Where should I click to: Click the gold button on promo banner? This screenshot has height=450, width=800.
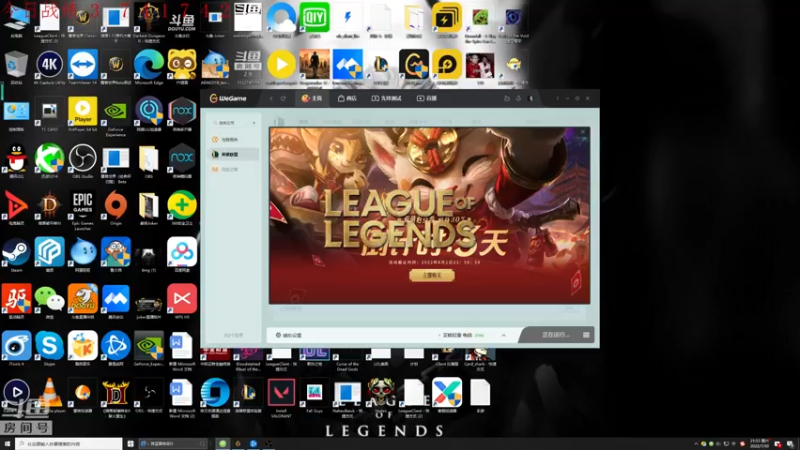click(432, 276)
